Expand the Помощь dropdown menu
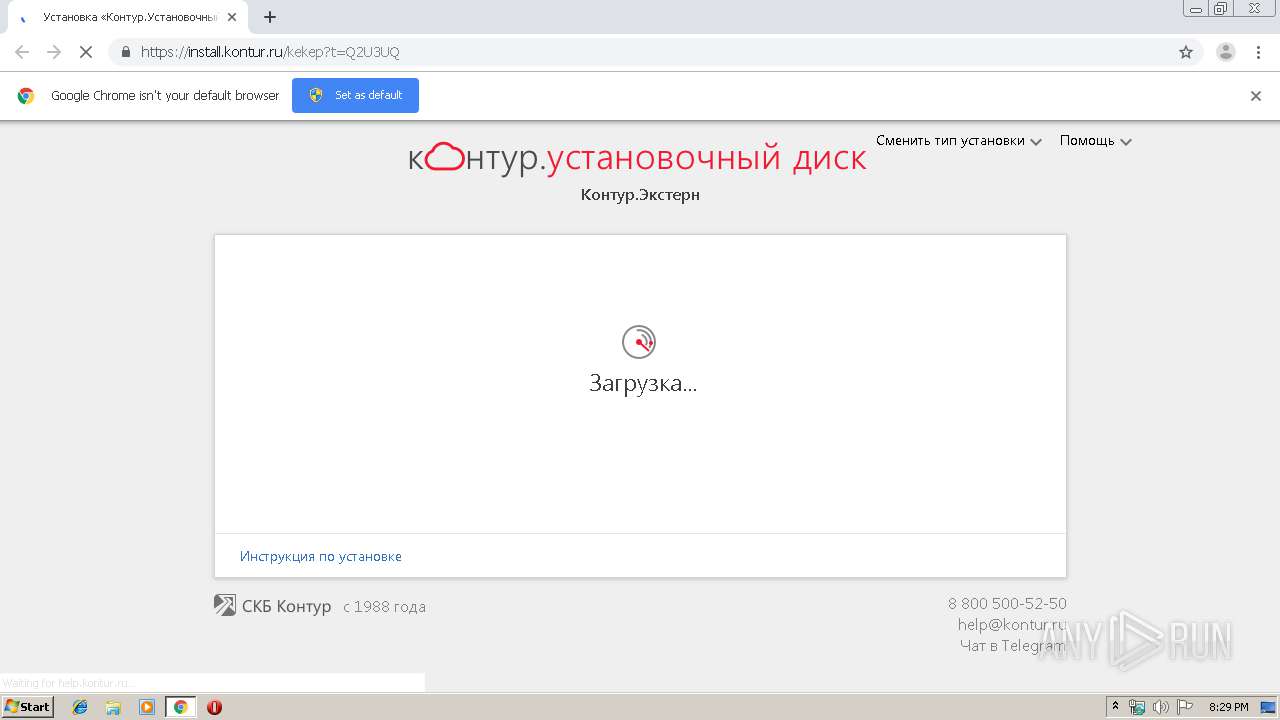The height and width of the screenshot is (720, 1280). click(1096, 141)
